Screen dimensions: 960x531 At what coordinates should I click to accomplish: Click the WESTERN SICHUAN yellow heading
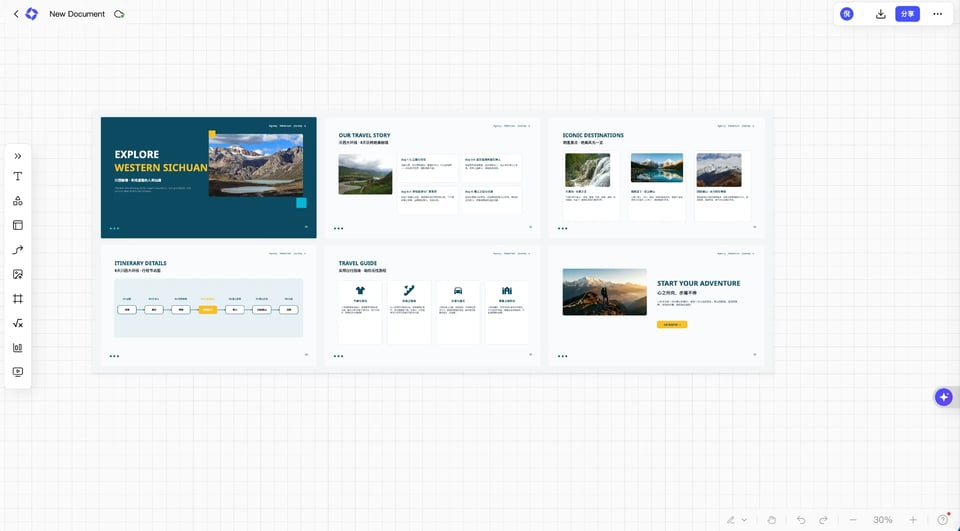(161, 168)
